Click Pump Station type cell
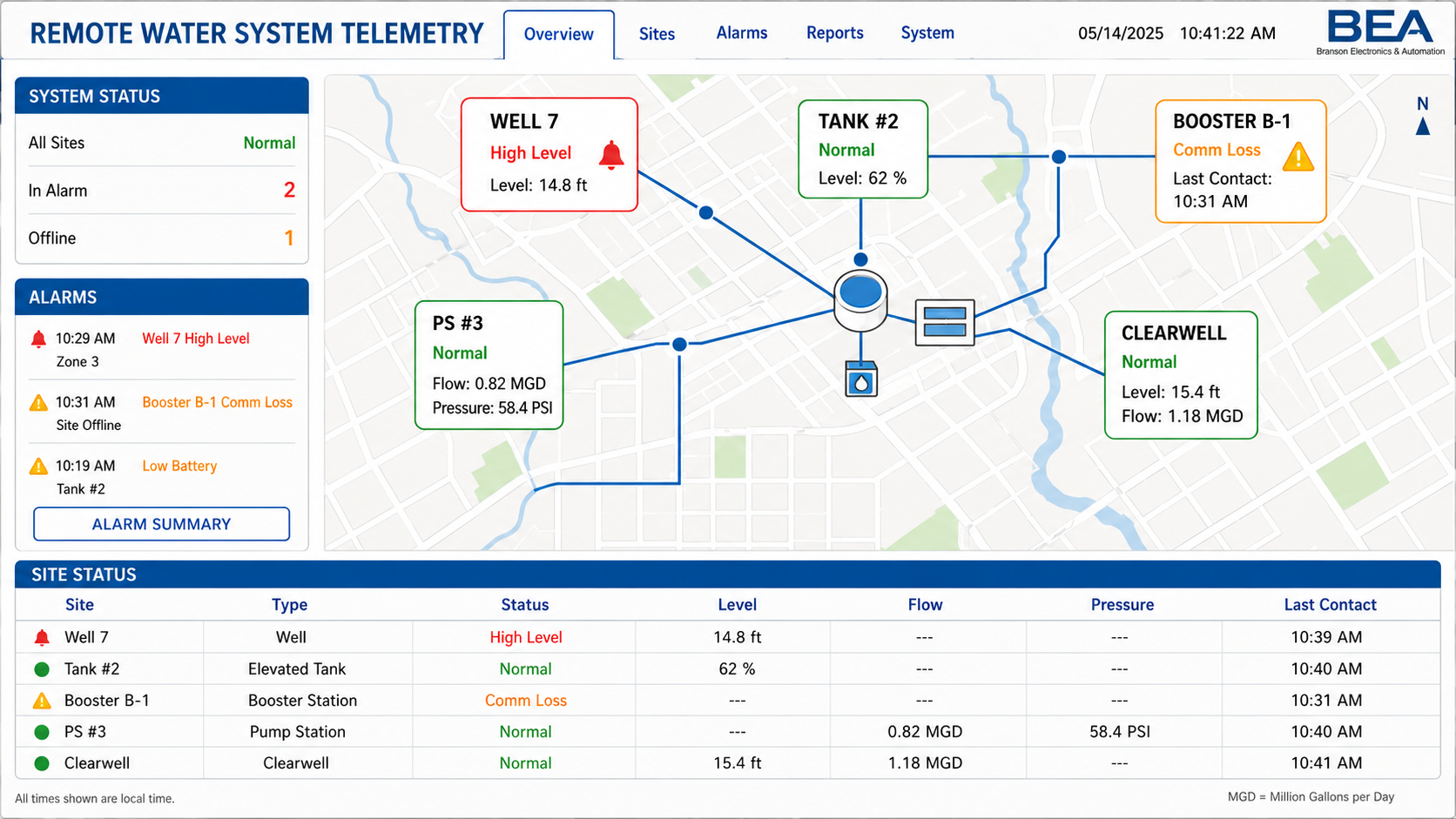The image size is (1456, 819). tap(298, 732)
